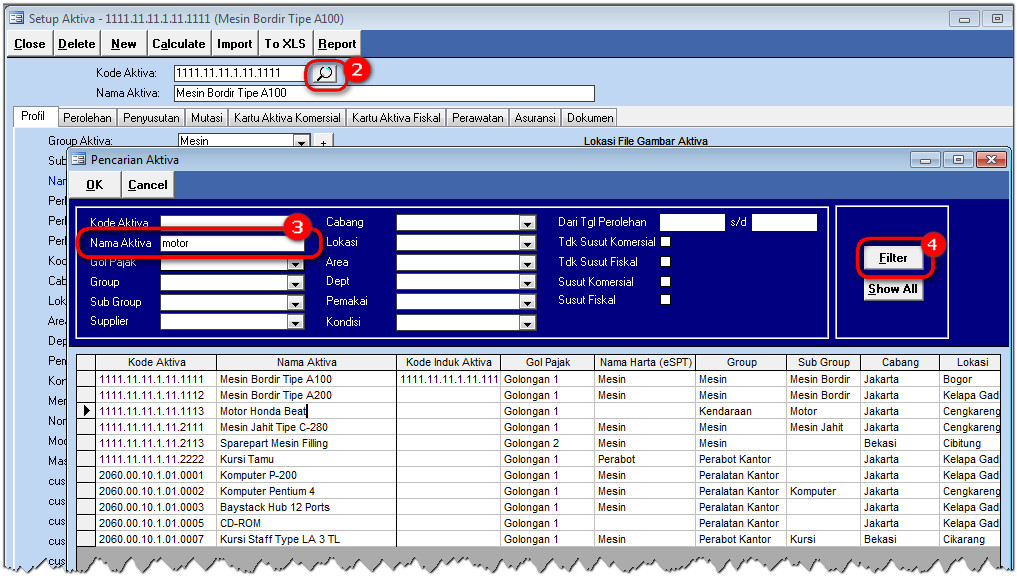The image size is (1017, 582).
Task: Switch to the Penyusutan tab
Action: click(x=150, y=118)
